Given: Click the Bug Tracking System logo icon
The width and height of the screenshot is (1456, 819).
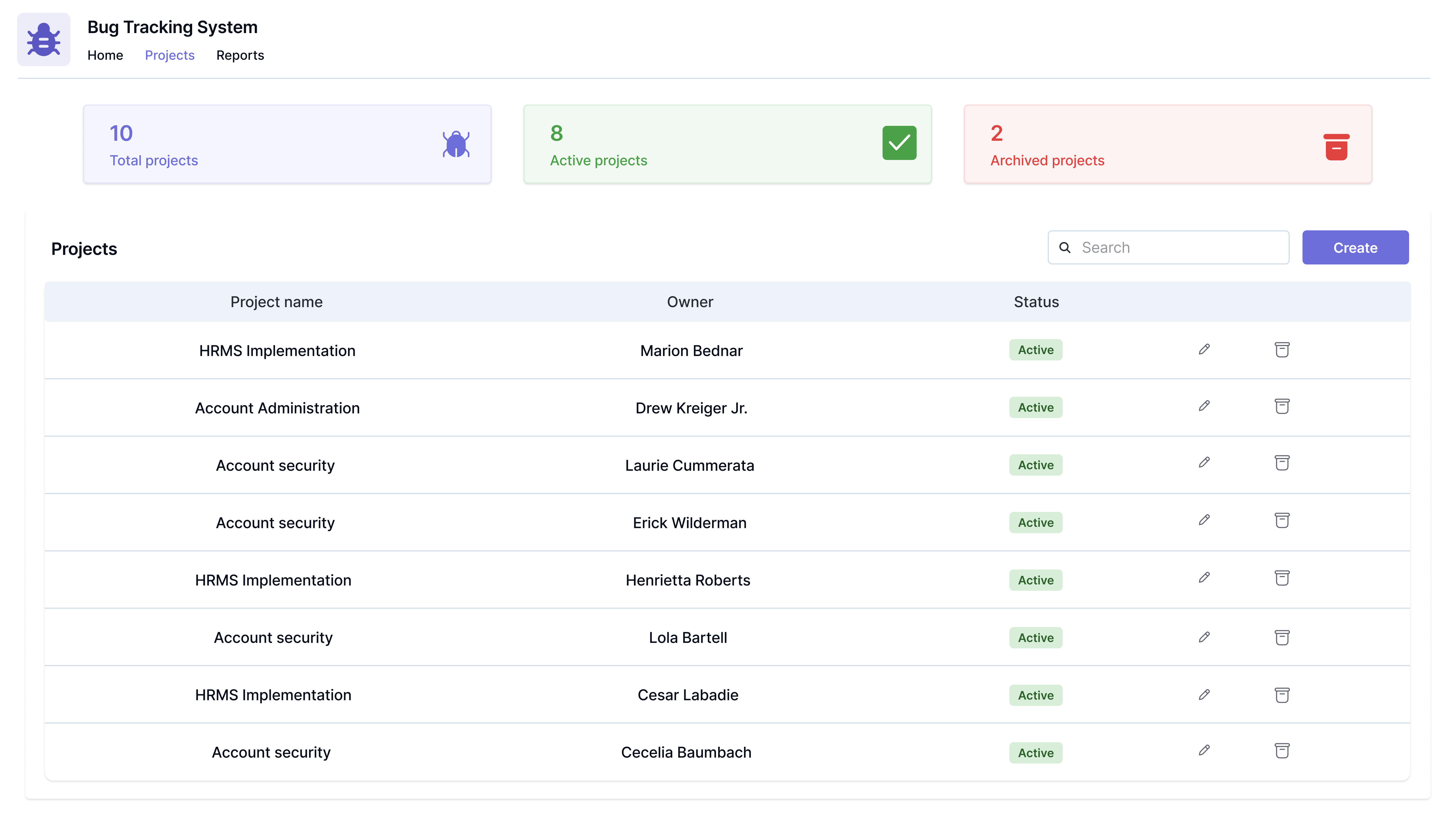Looking at the screenshot, I should [x=43, y=40].
